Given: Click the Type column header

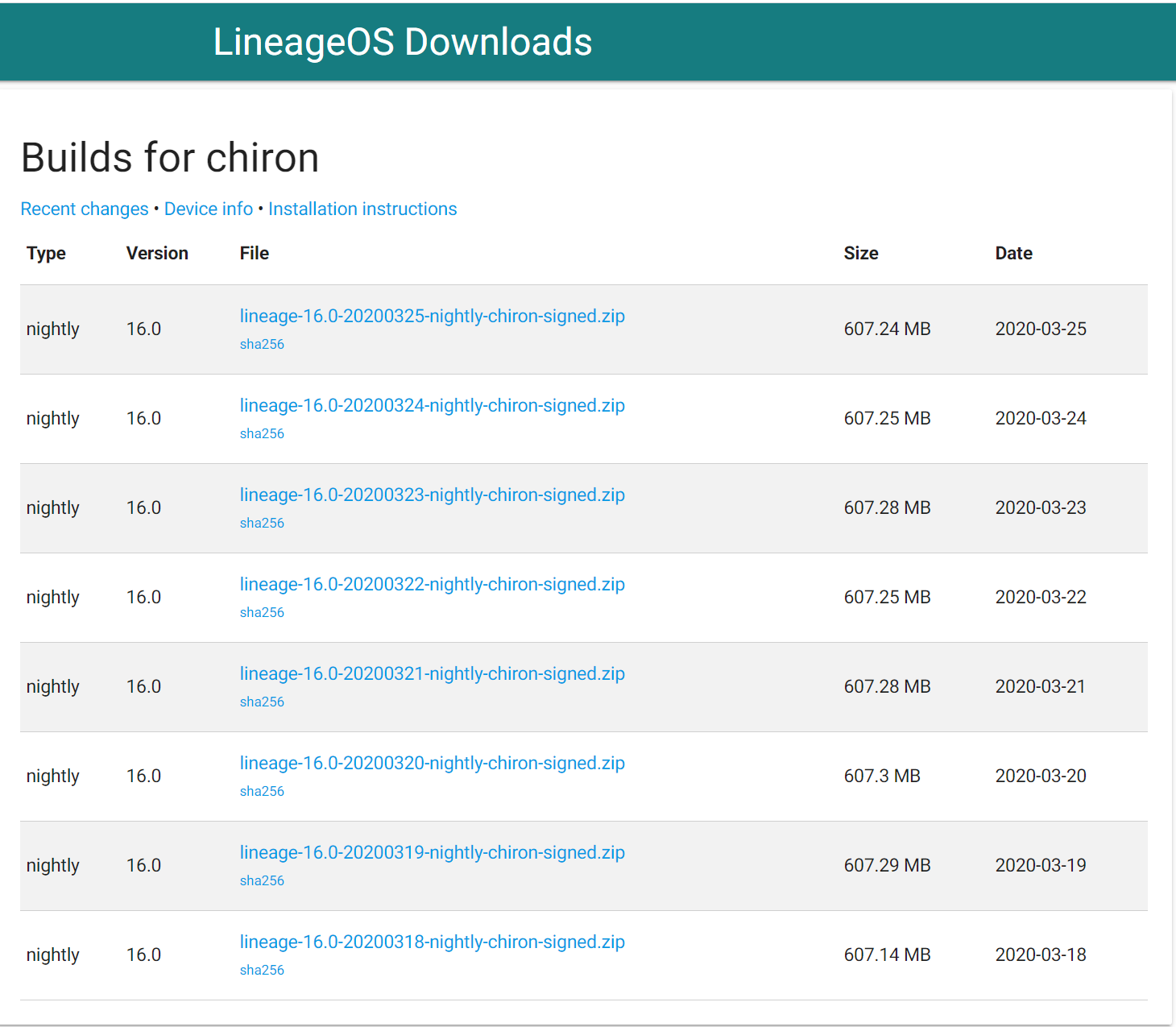Looking at the screenshot, I should pyautogui.click(x=46, y=254).
